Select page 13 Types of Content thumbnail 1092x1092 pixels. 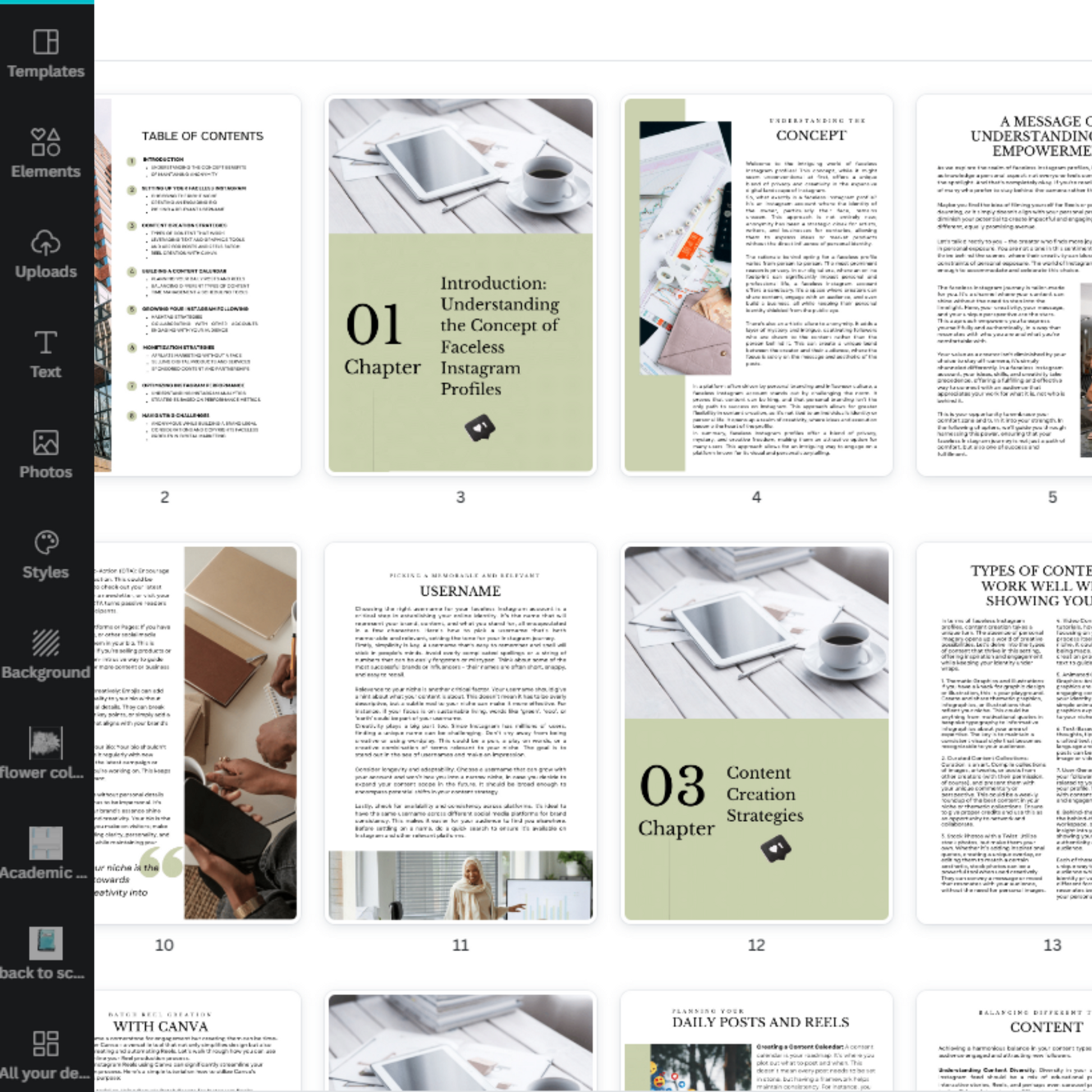click(1004, 733)
